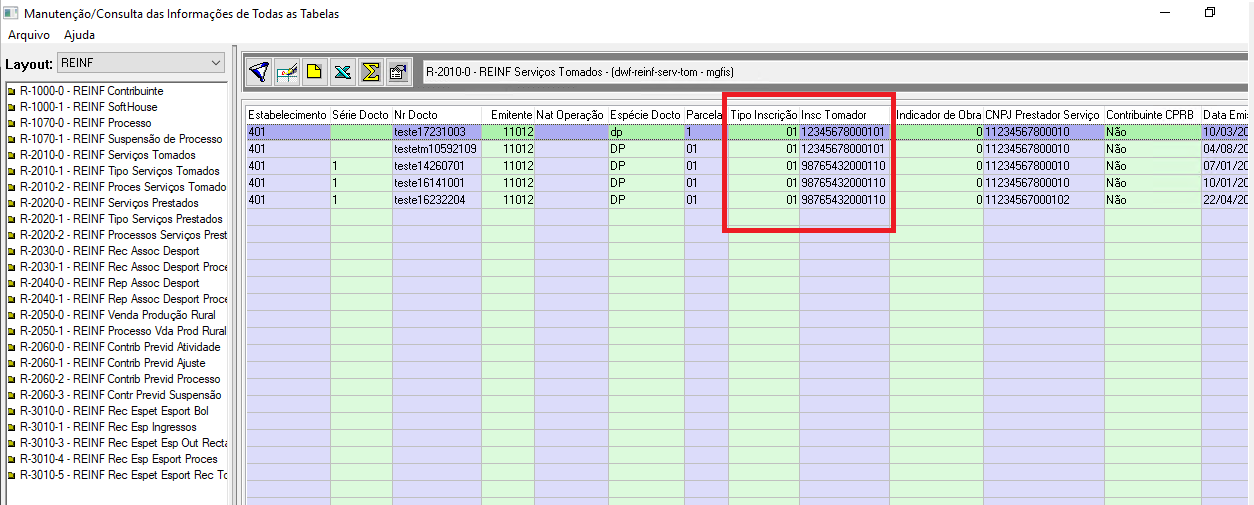1254x505 pixels.
Task: Click the Espécie Docto column header
Action: click(x=646, y=115)
